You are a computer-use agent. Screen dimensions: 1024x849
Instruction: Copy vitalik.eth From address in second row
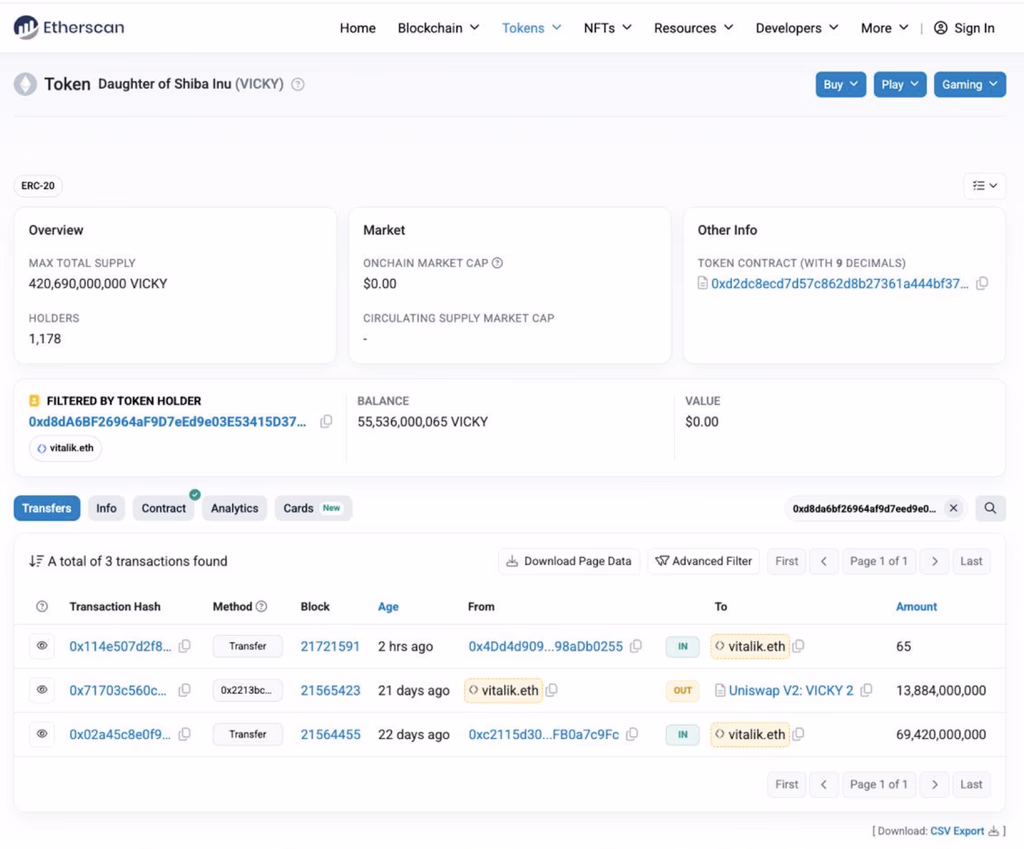coord(552,690)
